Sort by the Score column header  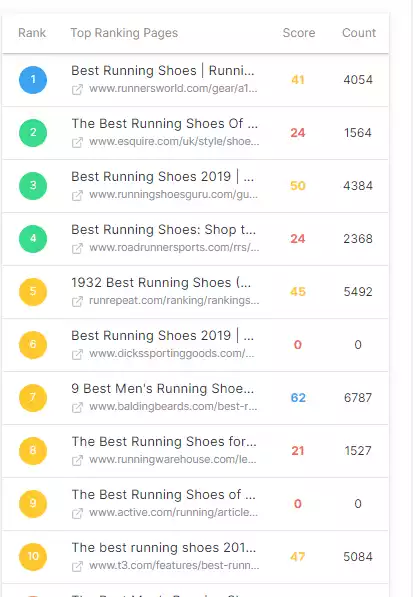[x=299, y=33]
